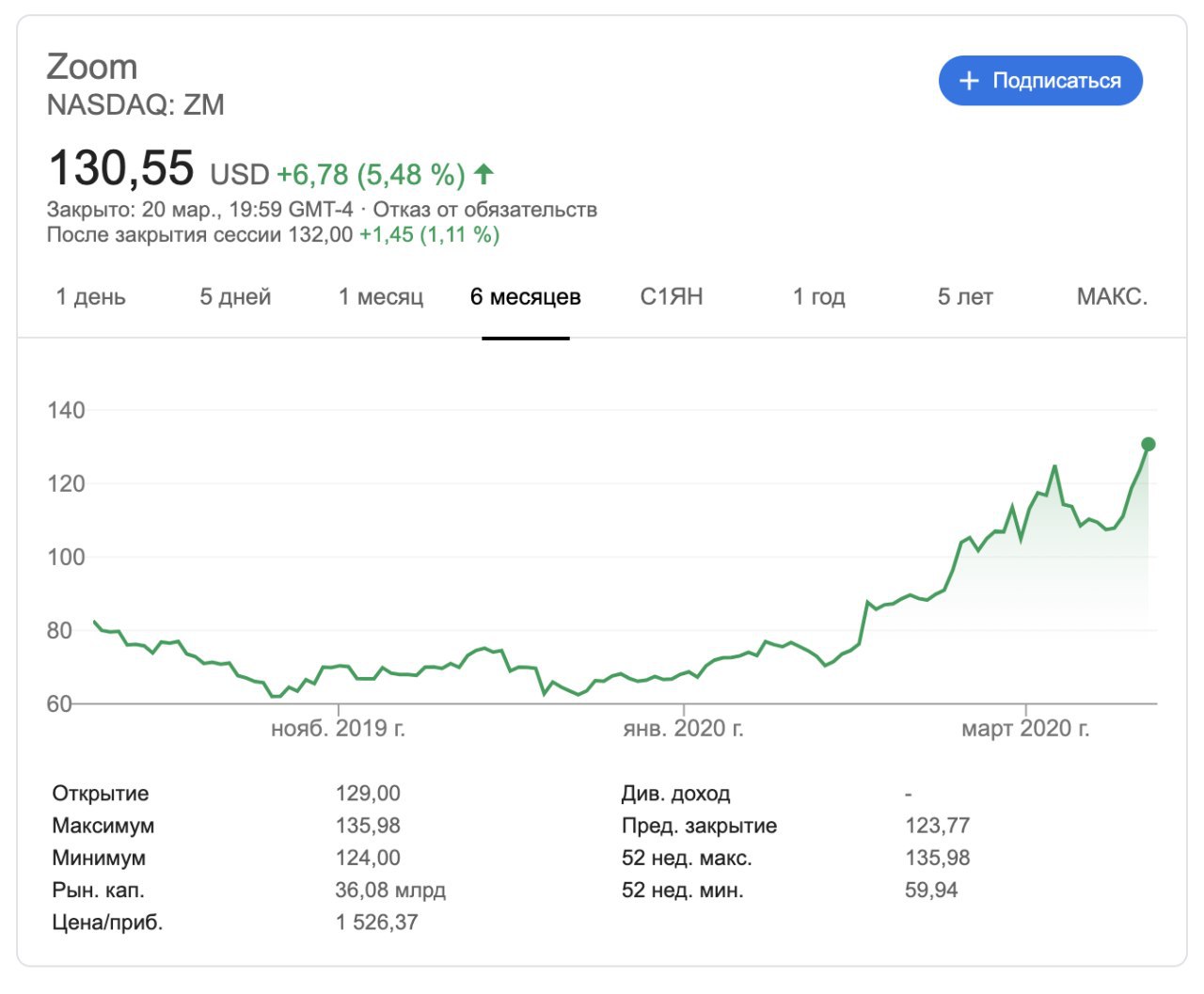Click the Див. доход label
Viewport: 1204px width, 994px height.
[675, 794]
